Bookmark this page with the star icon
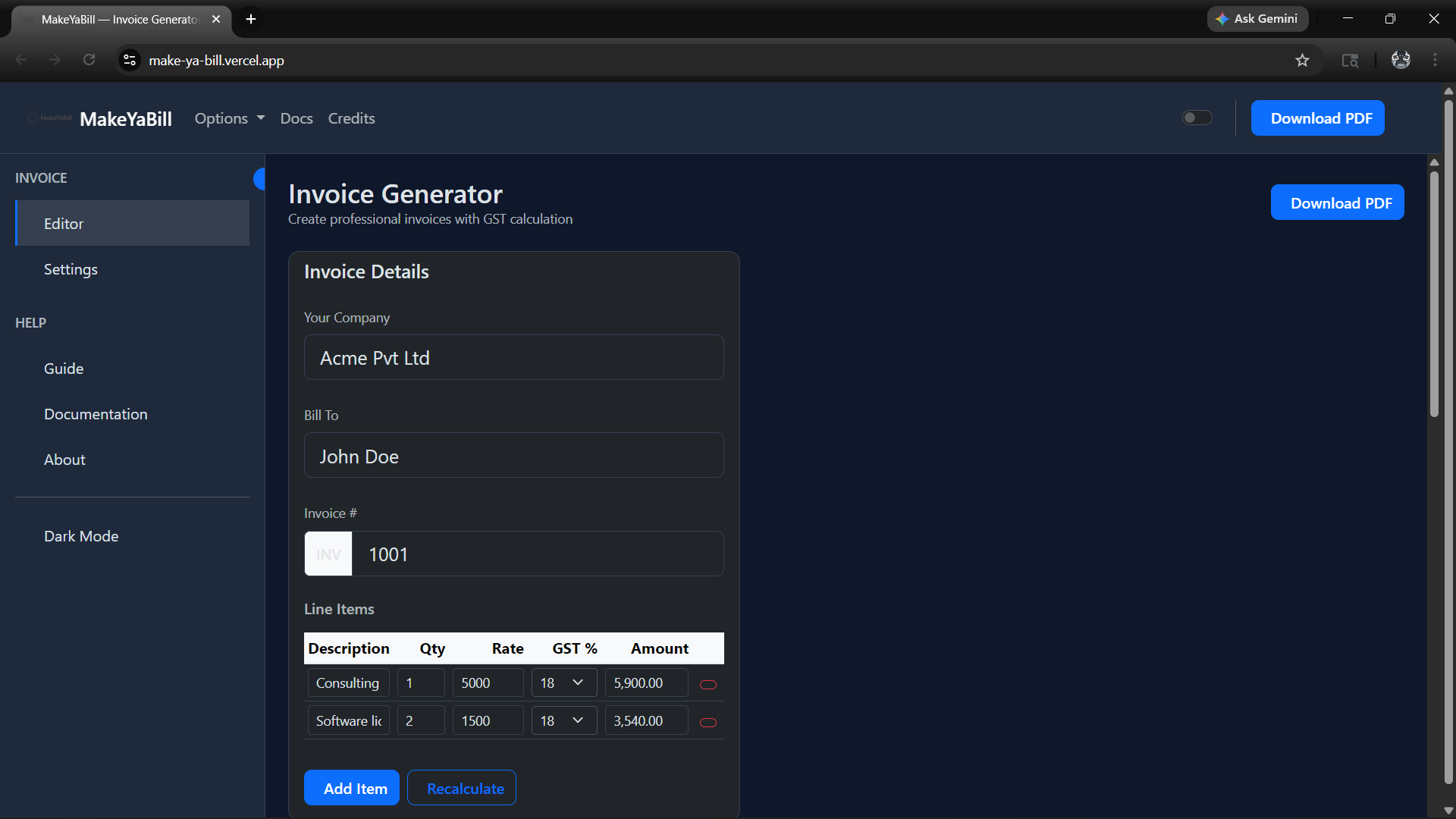 click(x=1302, y=61)
